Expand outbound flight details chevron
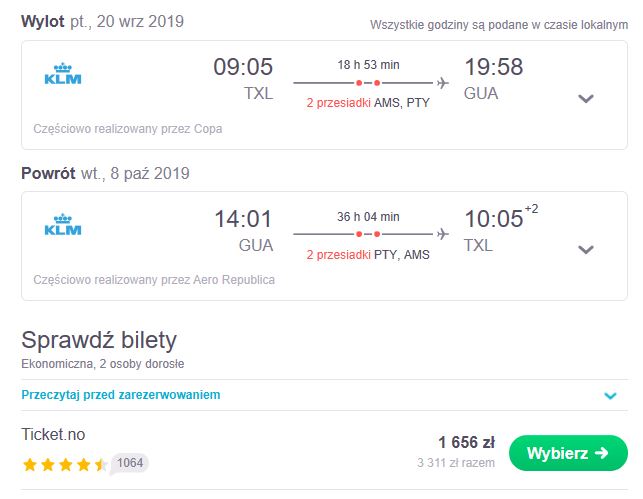 pos(586,98)
